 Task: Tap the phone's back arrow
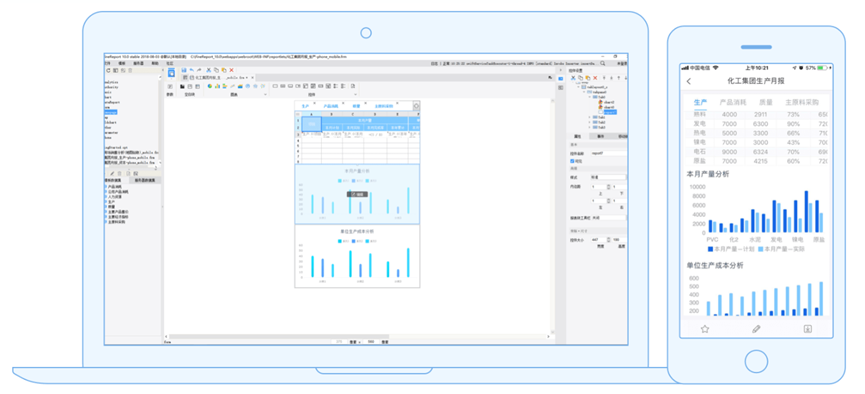pos(688,81)
